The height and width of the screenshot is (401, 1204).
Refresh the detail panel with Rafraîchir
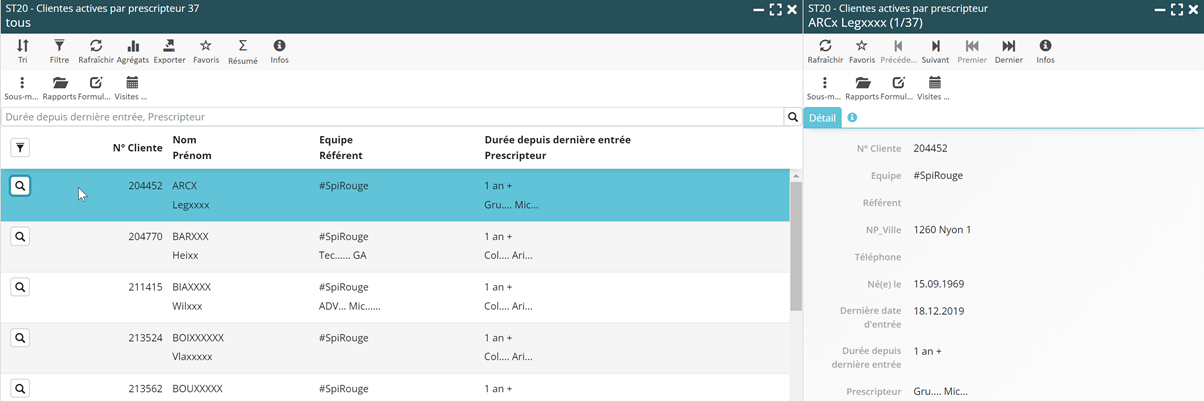[825, 52]
